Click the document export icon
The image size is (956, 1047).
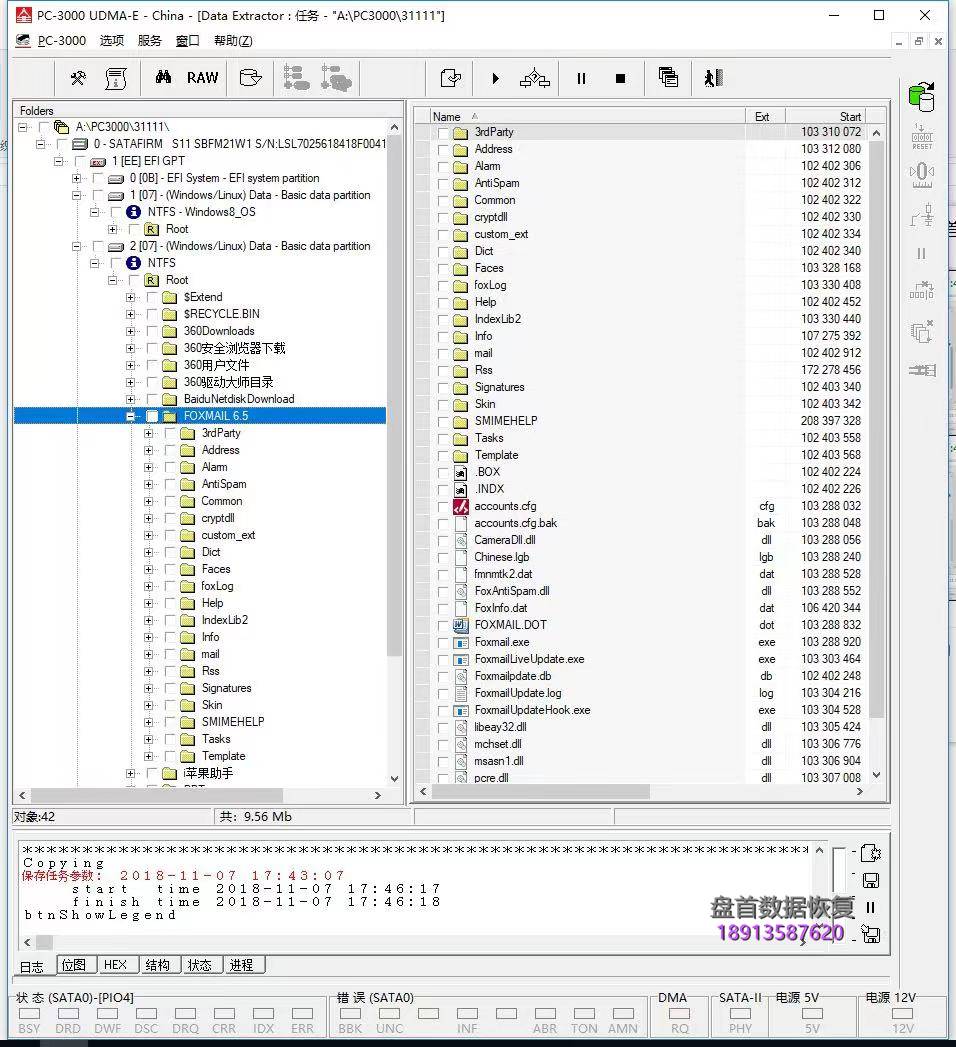451,78
